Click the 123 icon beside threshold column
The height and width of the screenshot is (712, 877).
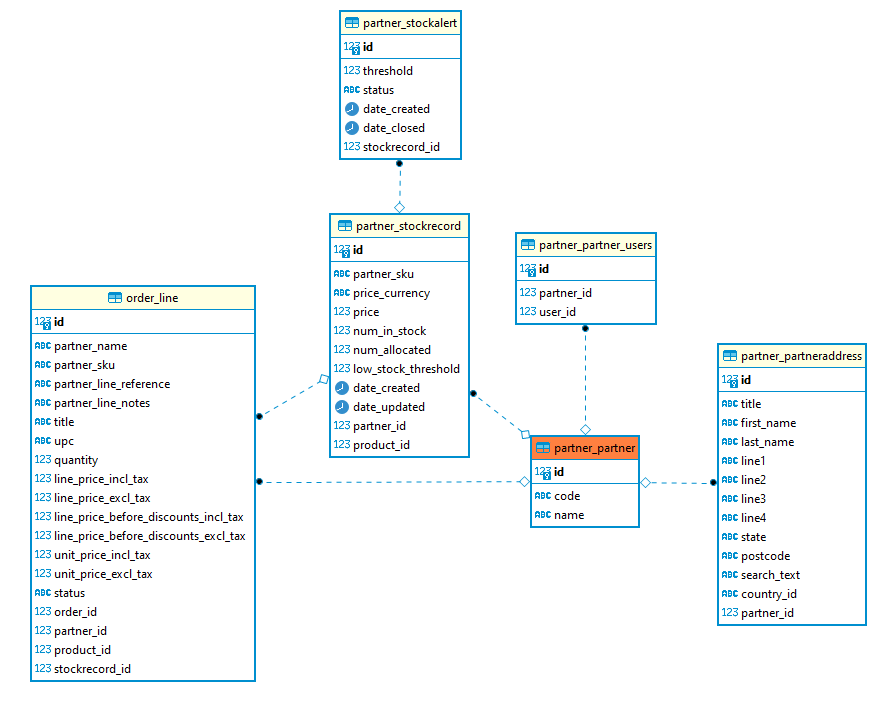click(x=351, y=71)
